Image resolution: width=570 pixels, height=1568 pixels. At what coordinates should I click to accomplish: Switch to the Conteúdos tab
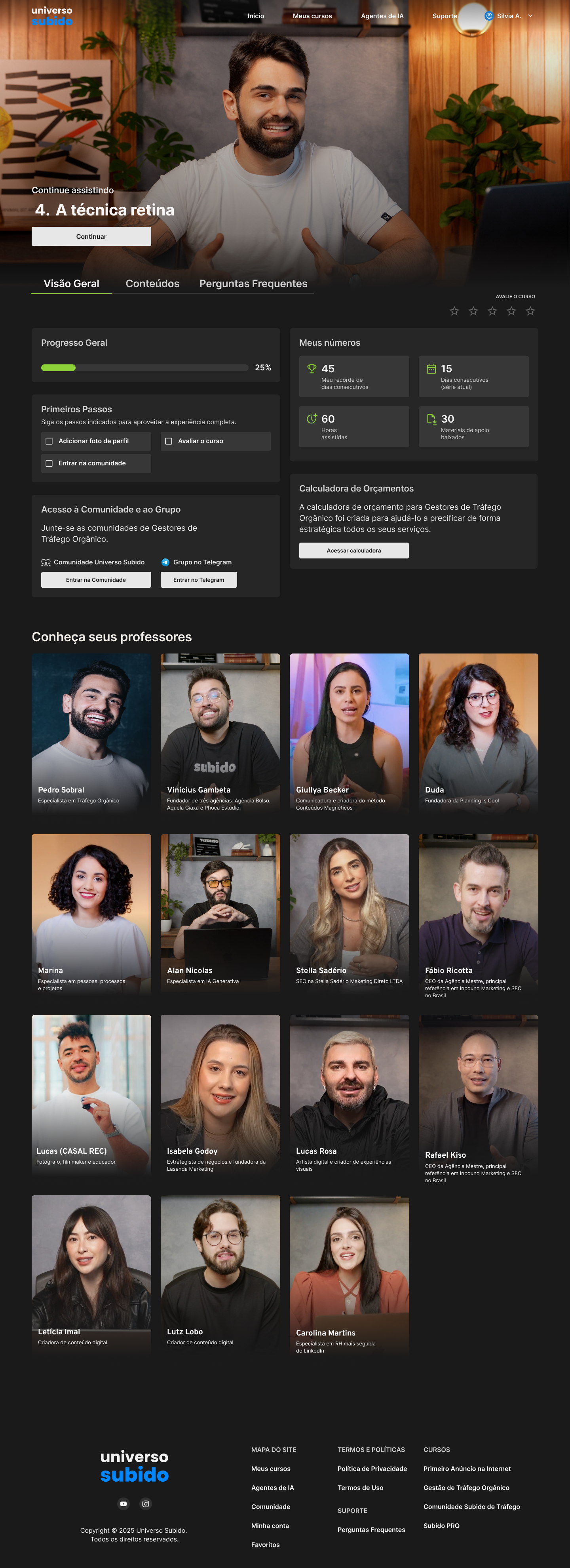[x=152, y=284]
